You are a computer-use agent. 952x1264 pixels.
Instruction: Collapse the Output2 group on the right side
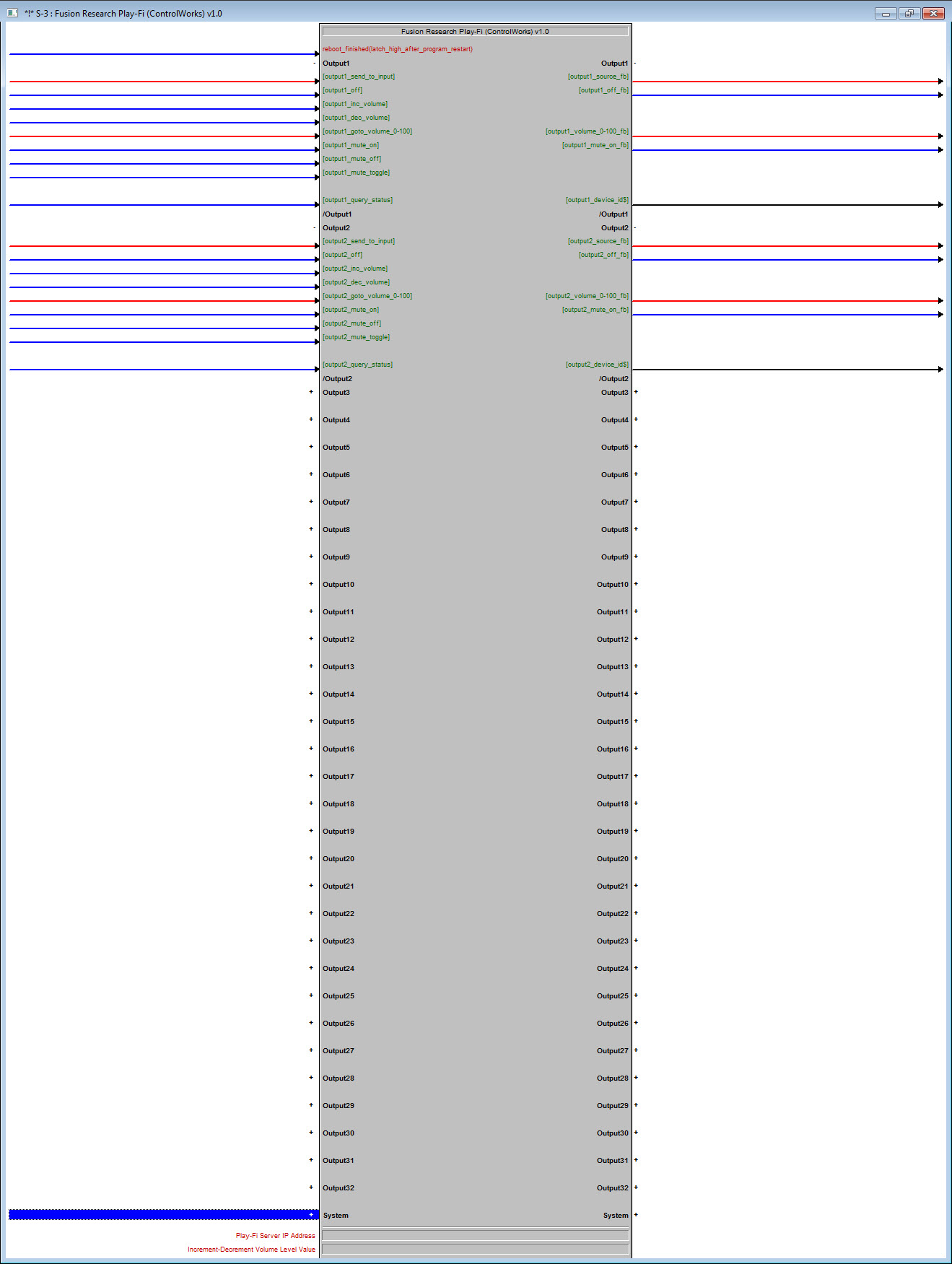pyautogui.click(x=635, y=228)
